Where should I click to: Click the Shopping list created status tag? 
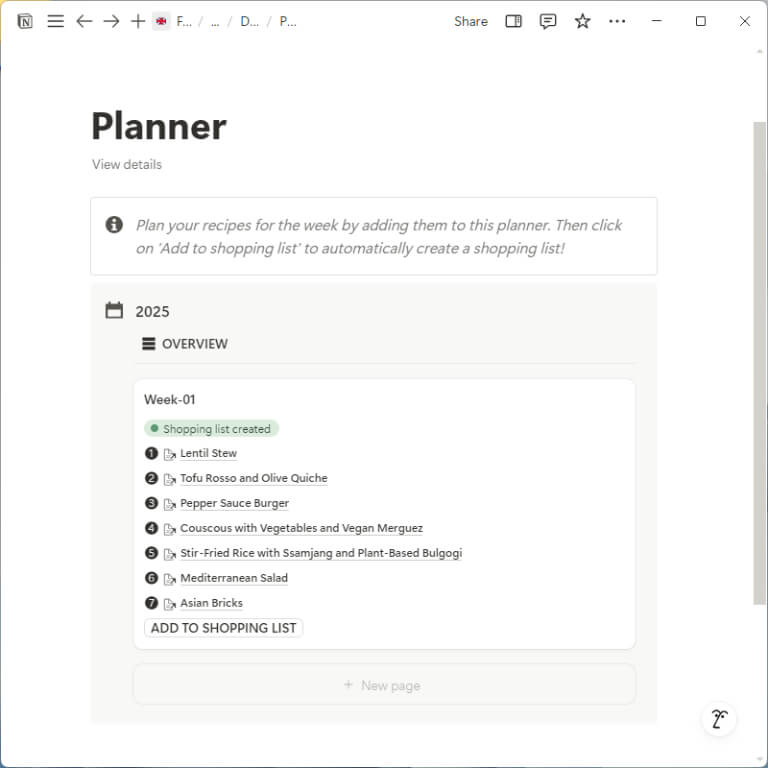(x=211, y=429)
